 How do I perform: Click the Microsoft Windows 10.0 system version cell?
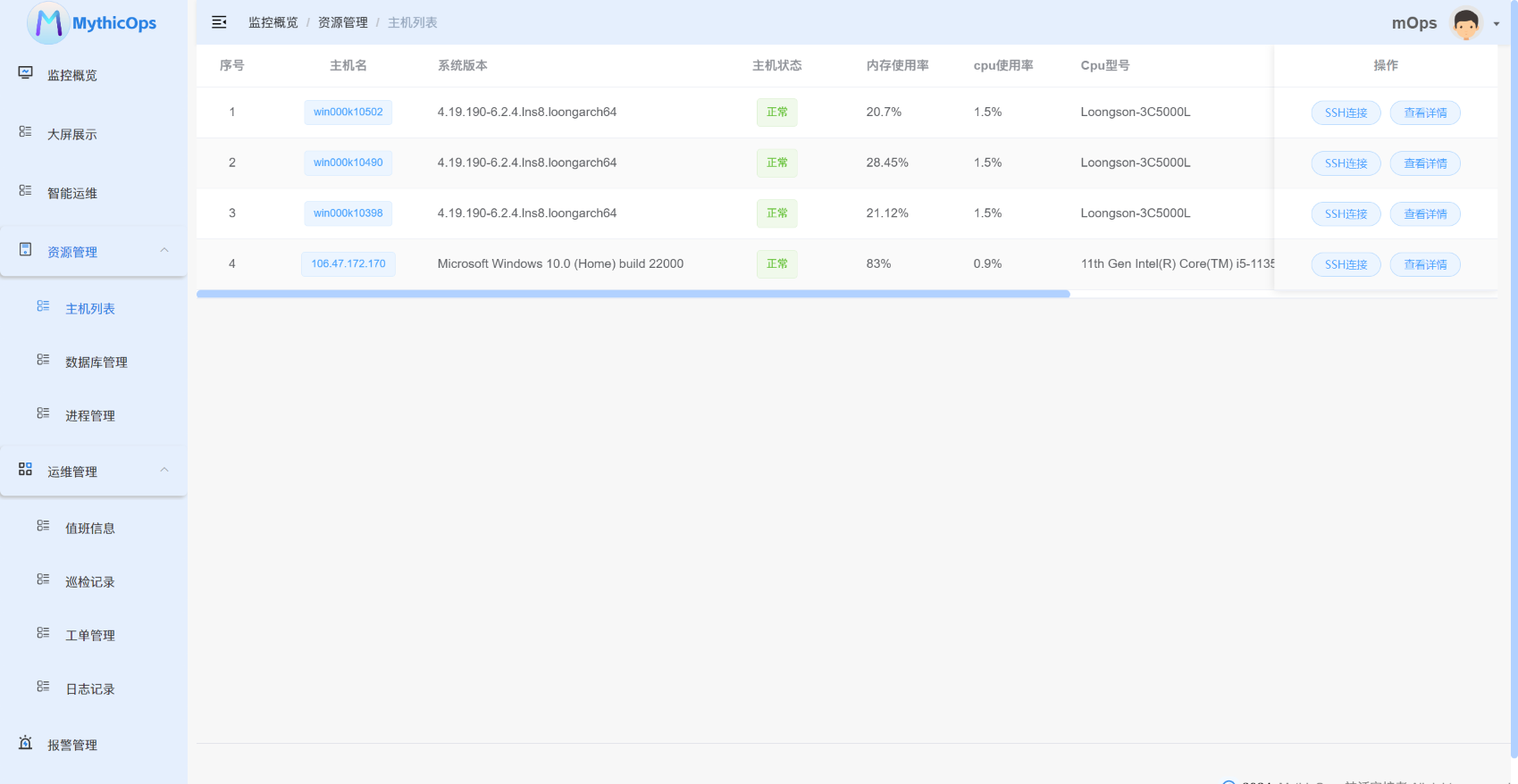[560, 263]
